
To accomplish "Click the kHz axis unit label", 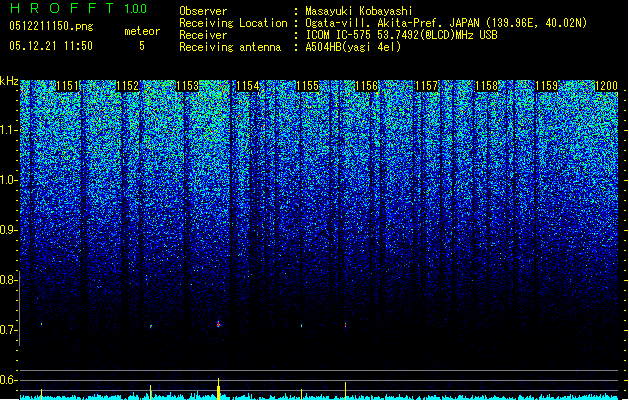I will click(9, 81).
